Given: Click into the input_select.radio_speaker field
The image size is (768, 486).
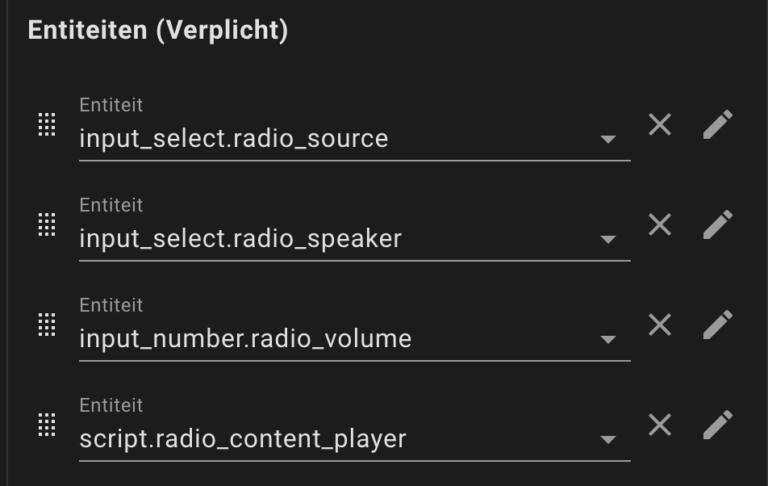Looking at the screenshot, I should coord(355,227).
